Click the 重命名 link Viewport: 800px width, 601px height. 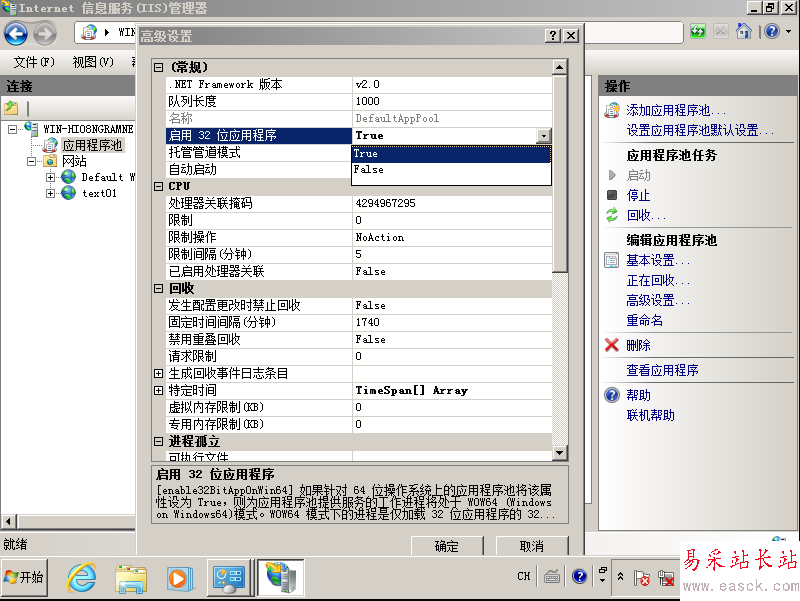(x=644, y=320)
